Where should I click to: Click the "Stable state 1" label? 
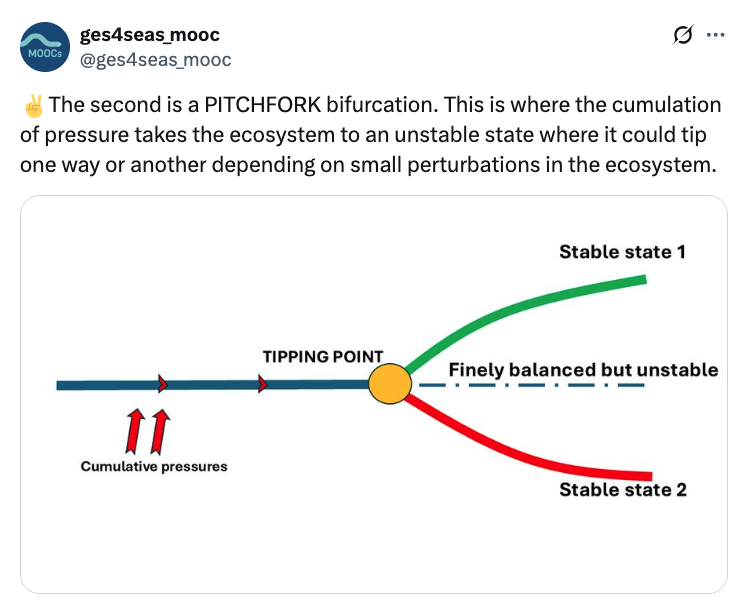tap(622, 252)
